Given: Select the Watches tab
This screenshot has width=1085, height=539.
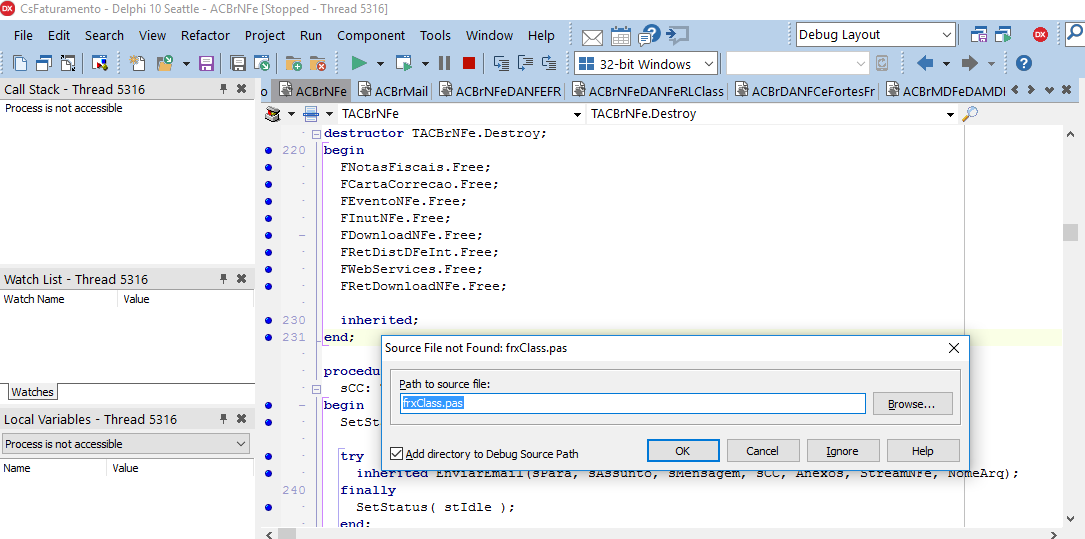Looking at the screenshot, I should coord(32,392).
